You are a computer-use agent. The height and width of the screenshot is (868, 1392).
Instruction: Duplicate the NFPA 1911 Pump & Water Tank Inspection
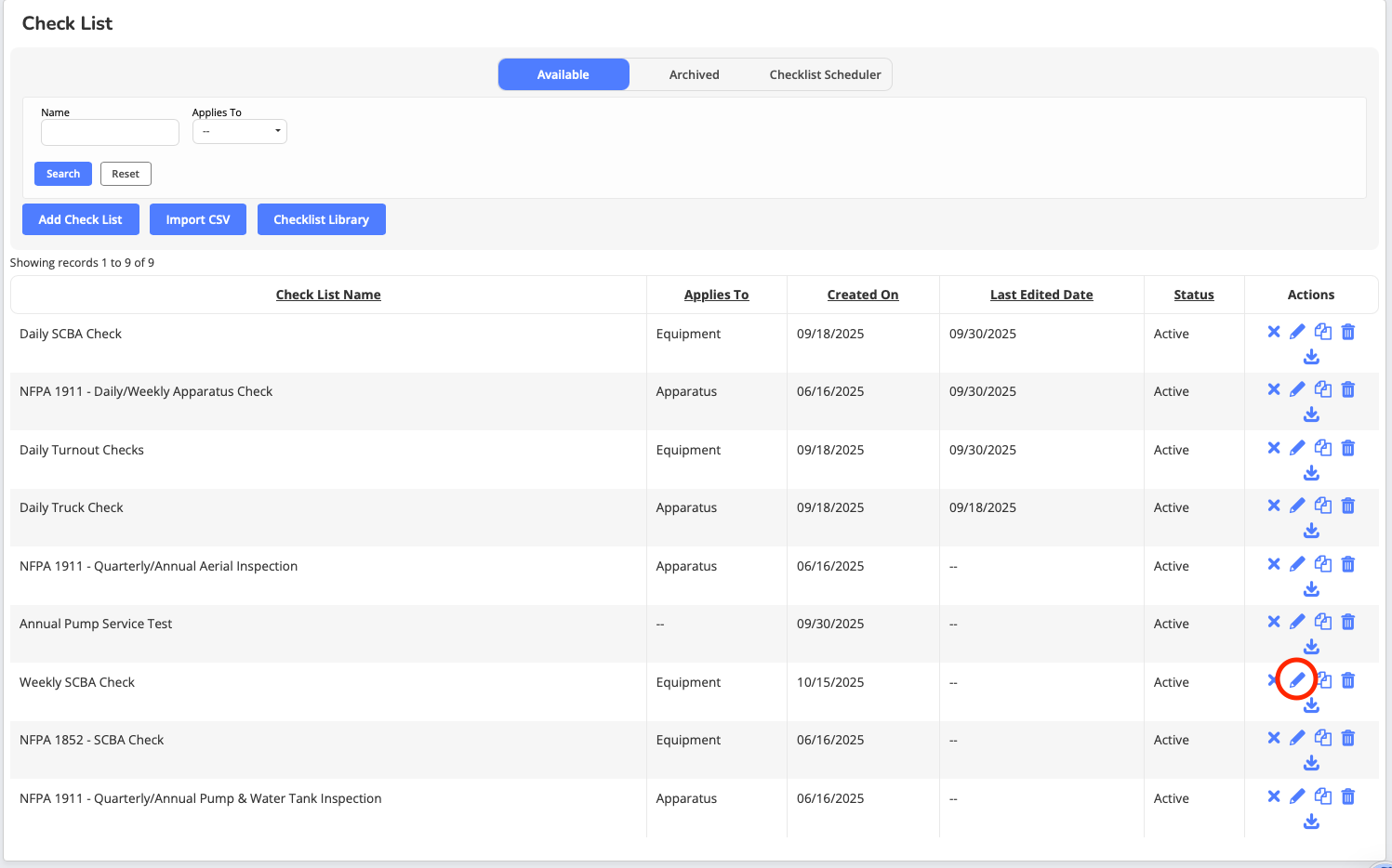[x=1322, y=796]
